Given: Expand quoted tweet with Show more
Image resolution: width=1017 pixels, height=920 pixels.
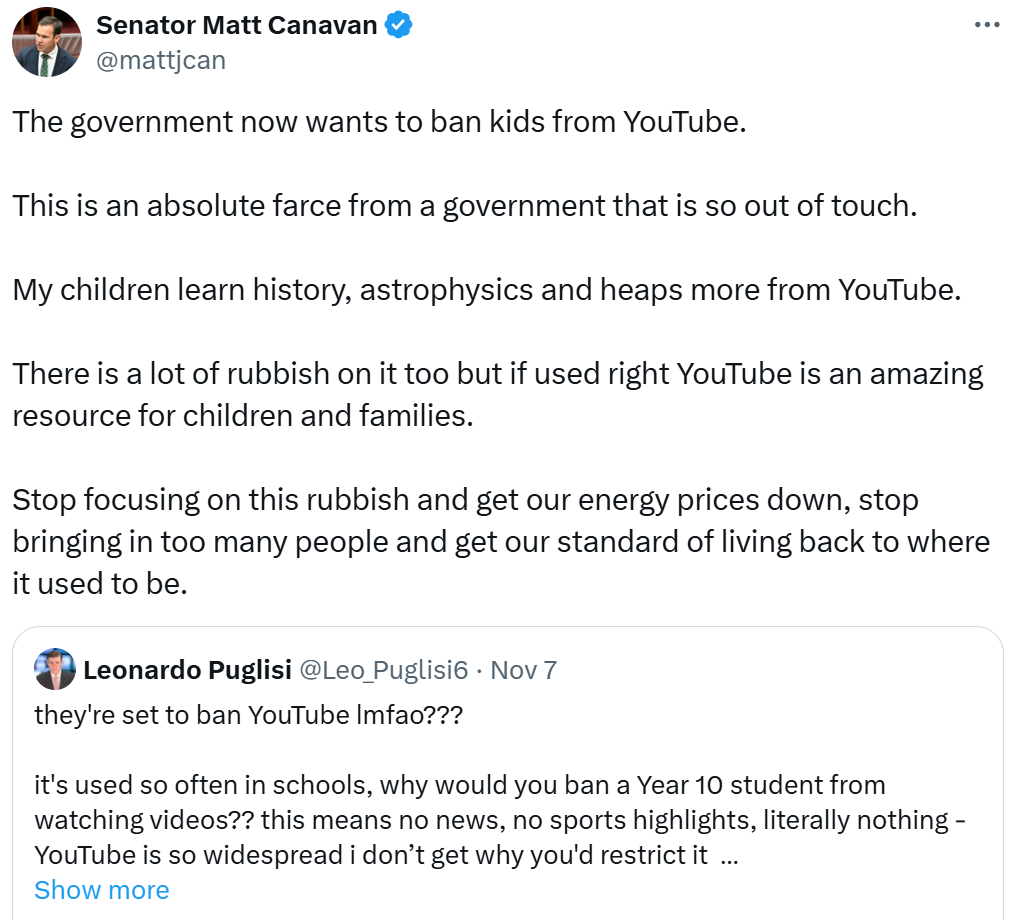Looking at the screenshot, I should [102, 890].
